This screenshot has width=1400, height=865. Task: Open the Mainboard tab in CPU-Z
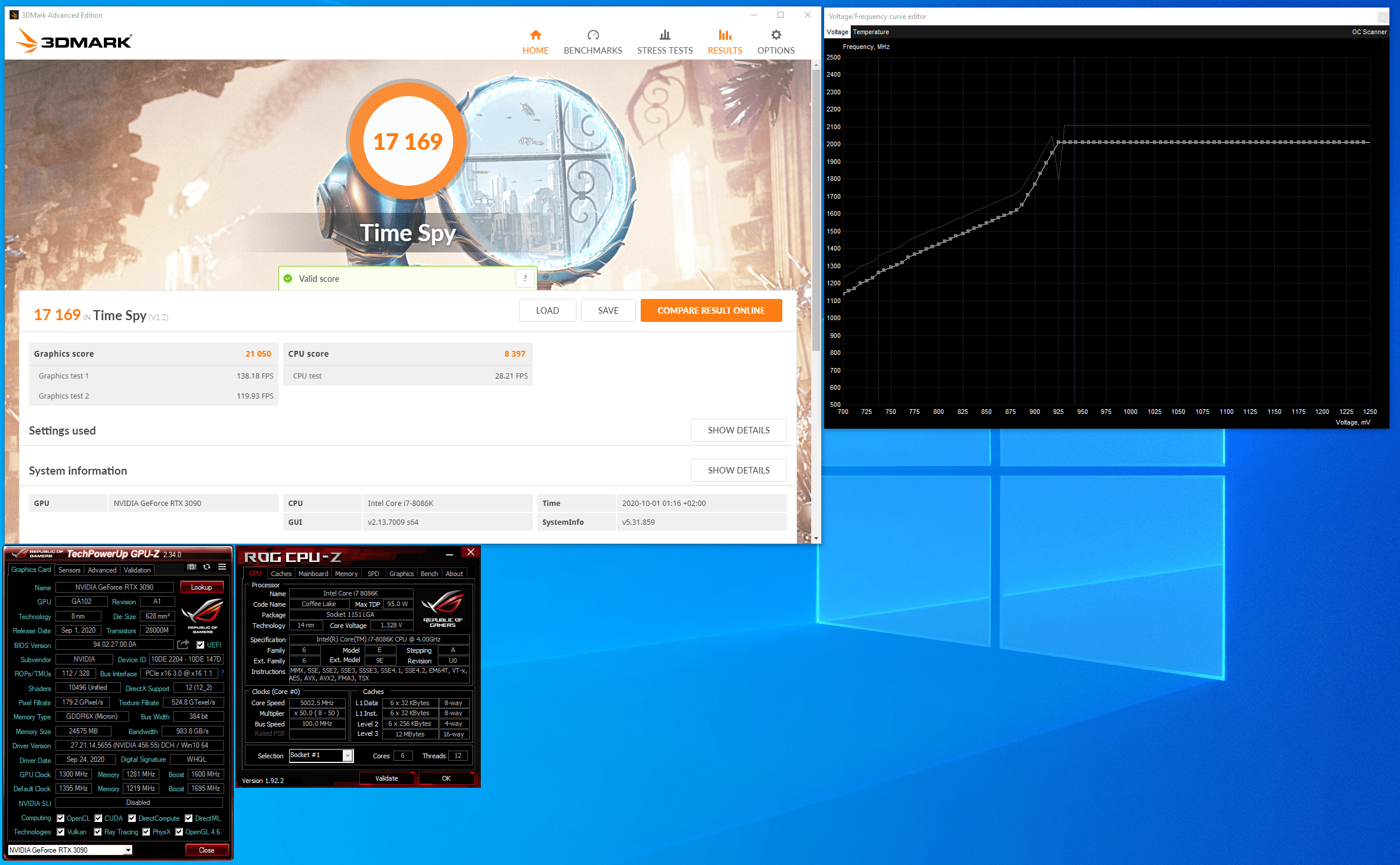click(313, 574)
